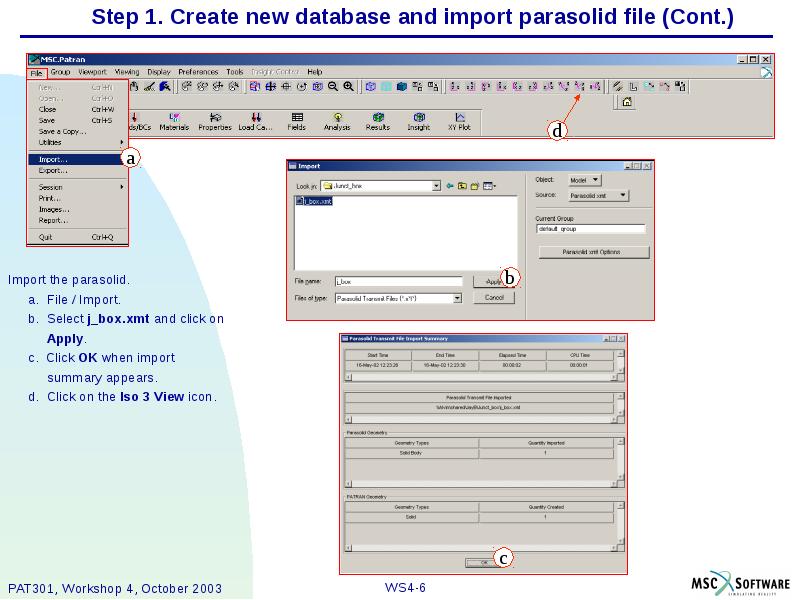The image size is (800, 600).
Task: Click the Up One Level folder icon
Action: pos(462,187)
